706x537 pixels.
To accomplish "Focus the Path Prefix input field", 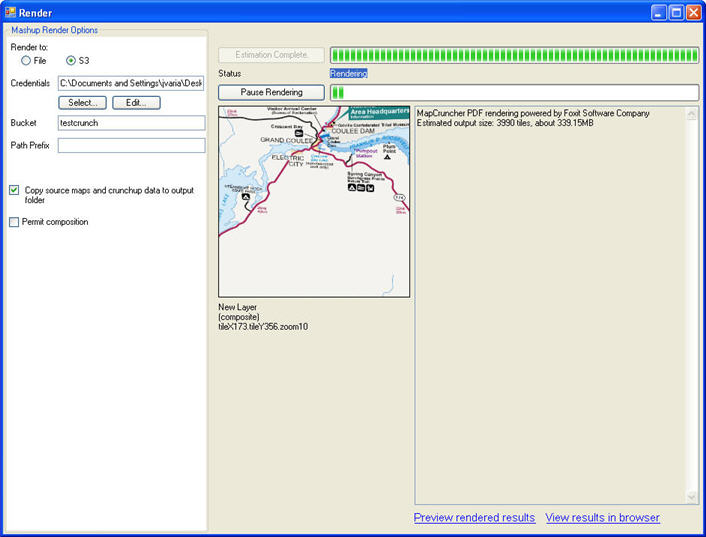I will pyautogui.click(x=131, y=146).
